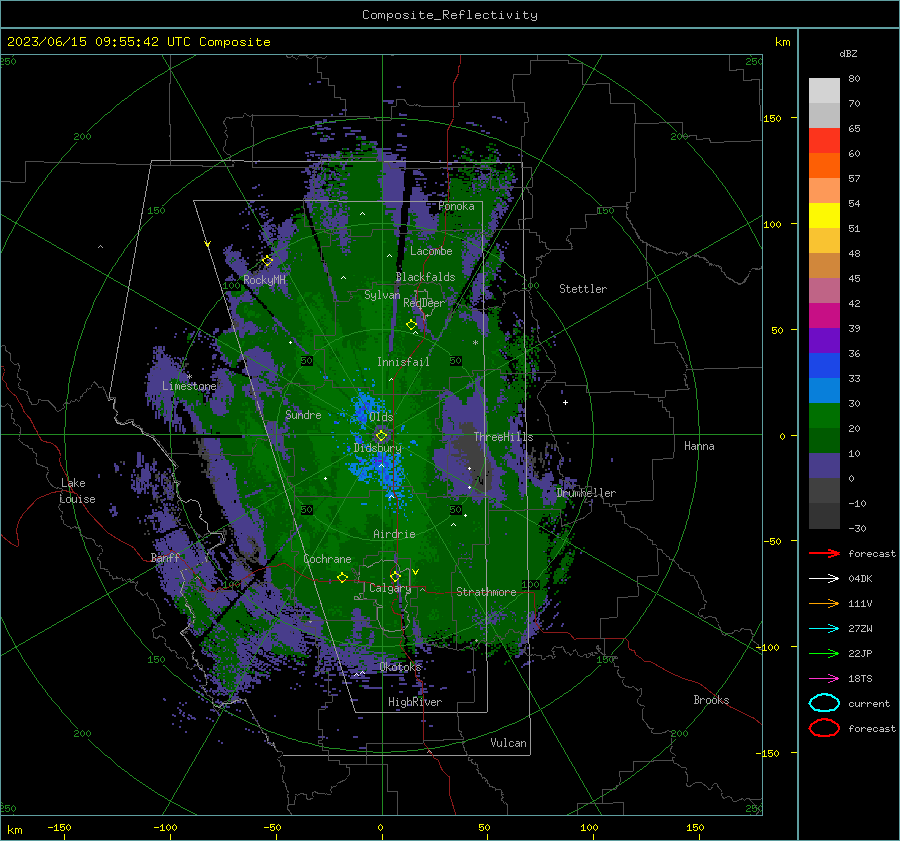Click the -30 value on dBZ scale
Screen dimensions: 900x841
click(x=858, y=528)
